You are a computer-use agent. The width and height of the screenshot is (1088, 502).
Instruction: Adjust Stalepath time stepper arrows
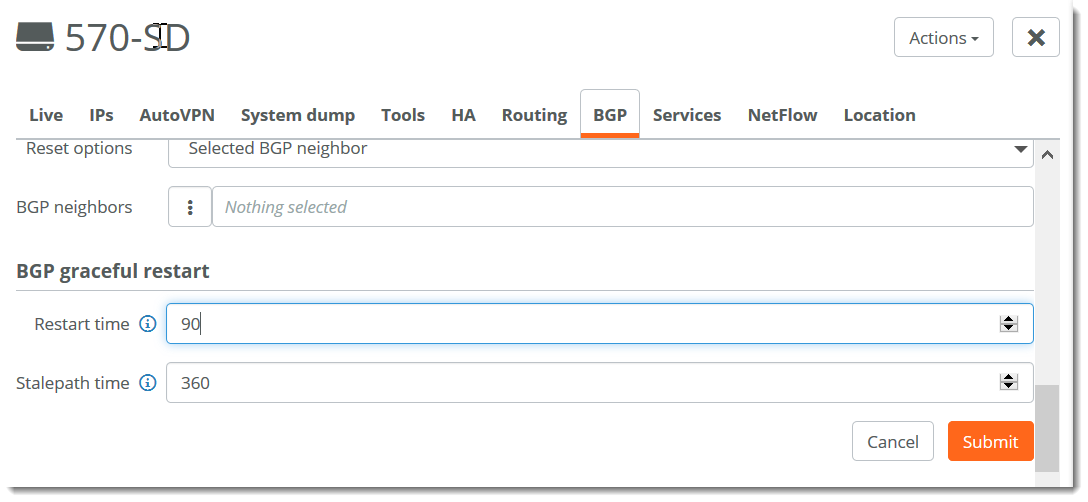tap(1008, 383)
